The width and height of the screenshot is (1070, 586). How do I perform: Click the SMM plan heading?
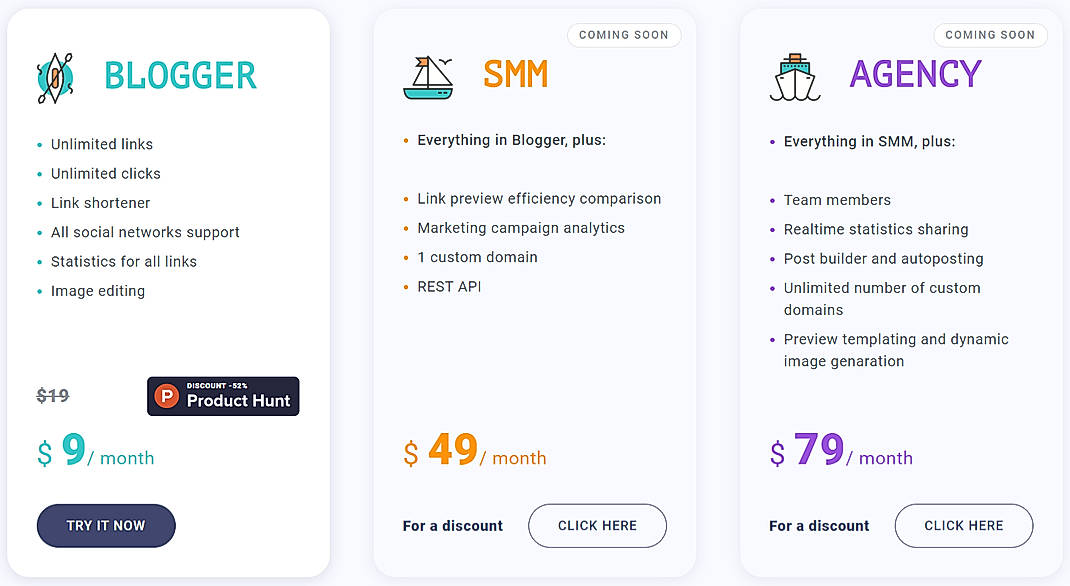(516, 74)
